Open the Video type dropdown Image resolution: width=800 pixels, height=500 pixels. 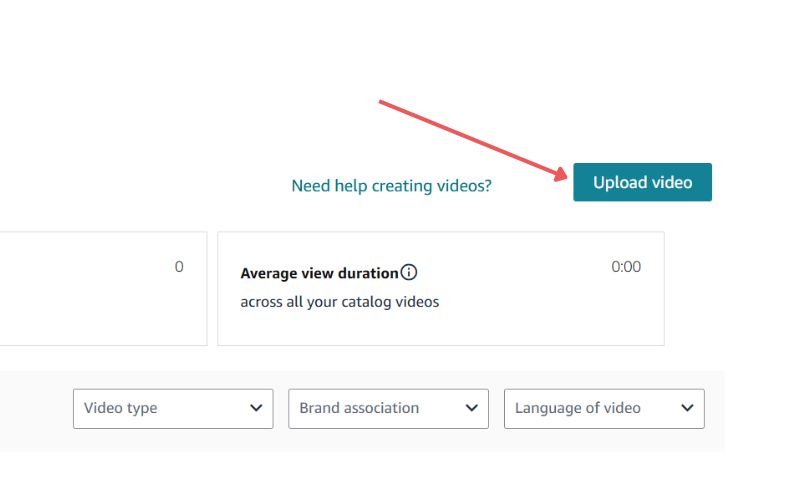(x=173, y=409)
